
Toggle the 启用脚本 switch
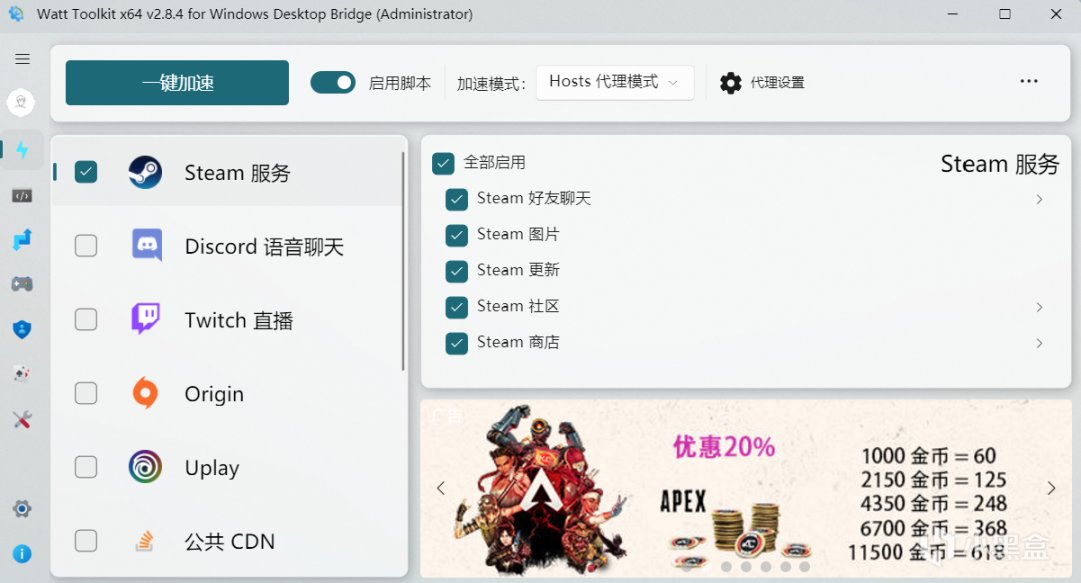pos(333,83)
